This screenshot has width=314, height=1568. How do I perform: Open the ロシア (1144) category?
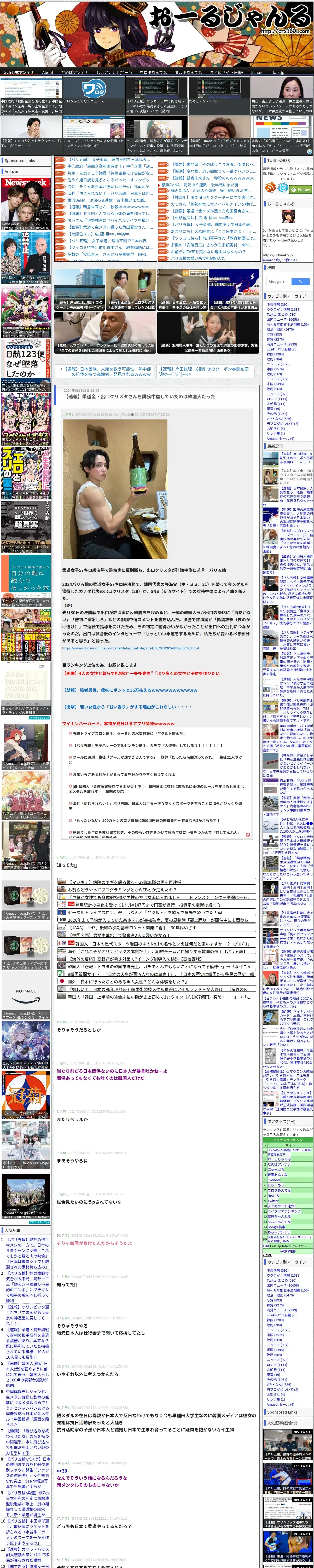tap(276, 399)
